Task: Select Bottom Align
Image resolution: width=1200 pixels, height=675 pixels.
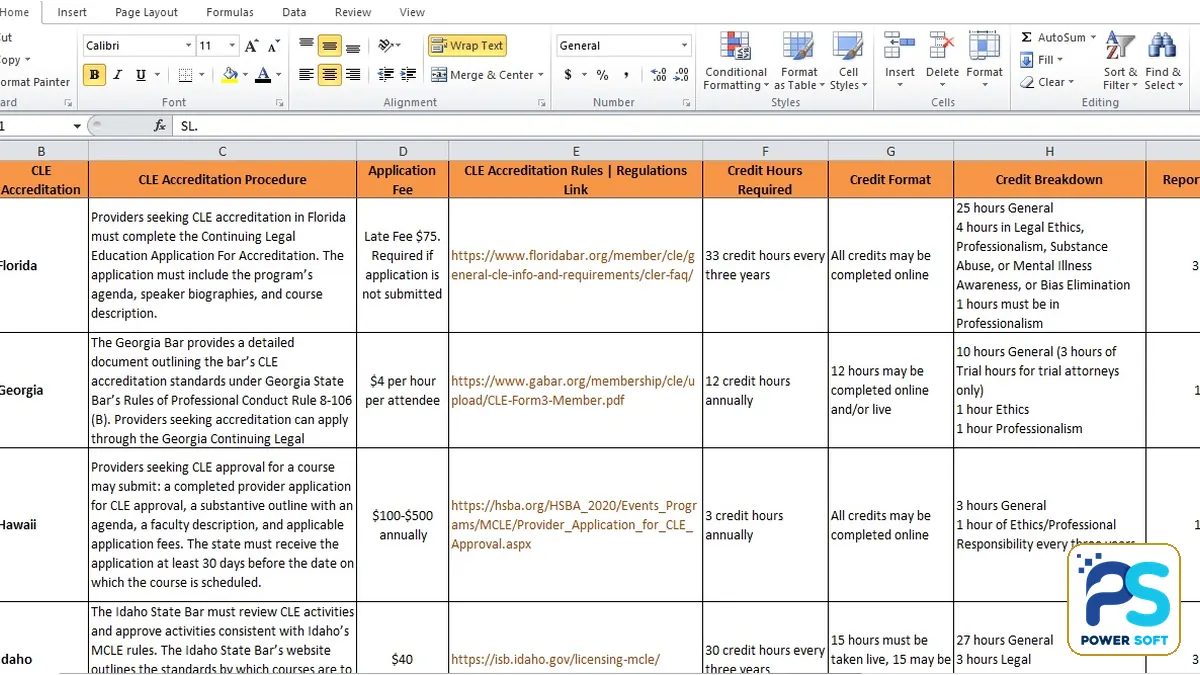Action: click(352, 46)
